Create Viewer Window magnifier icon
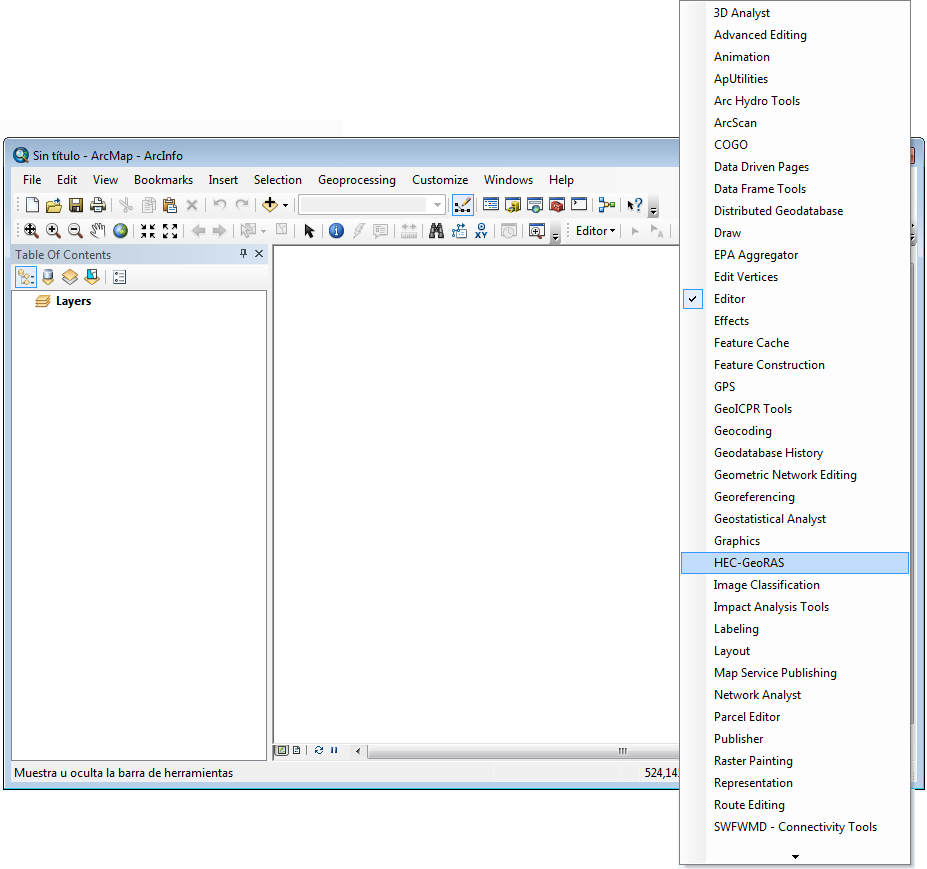Screen dimensions: 927x869 click(537, 231)
